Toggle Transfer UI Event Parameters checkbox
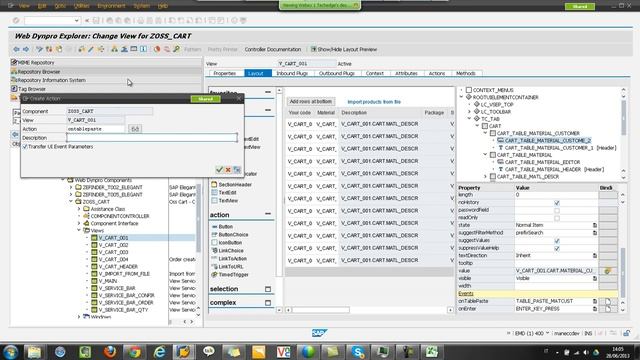 pyautogui.click(x=25, y=147)
